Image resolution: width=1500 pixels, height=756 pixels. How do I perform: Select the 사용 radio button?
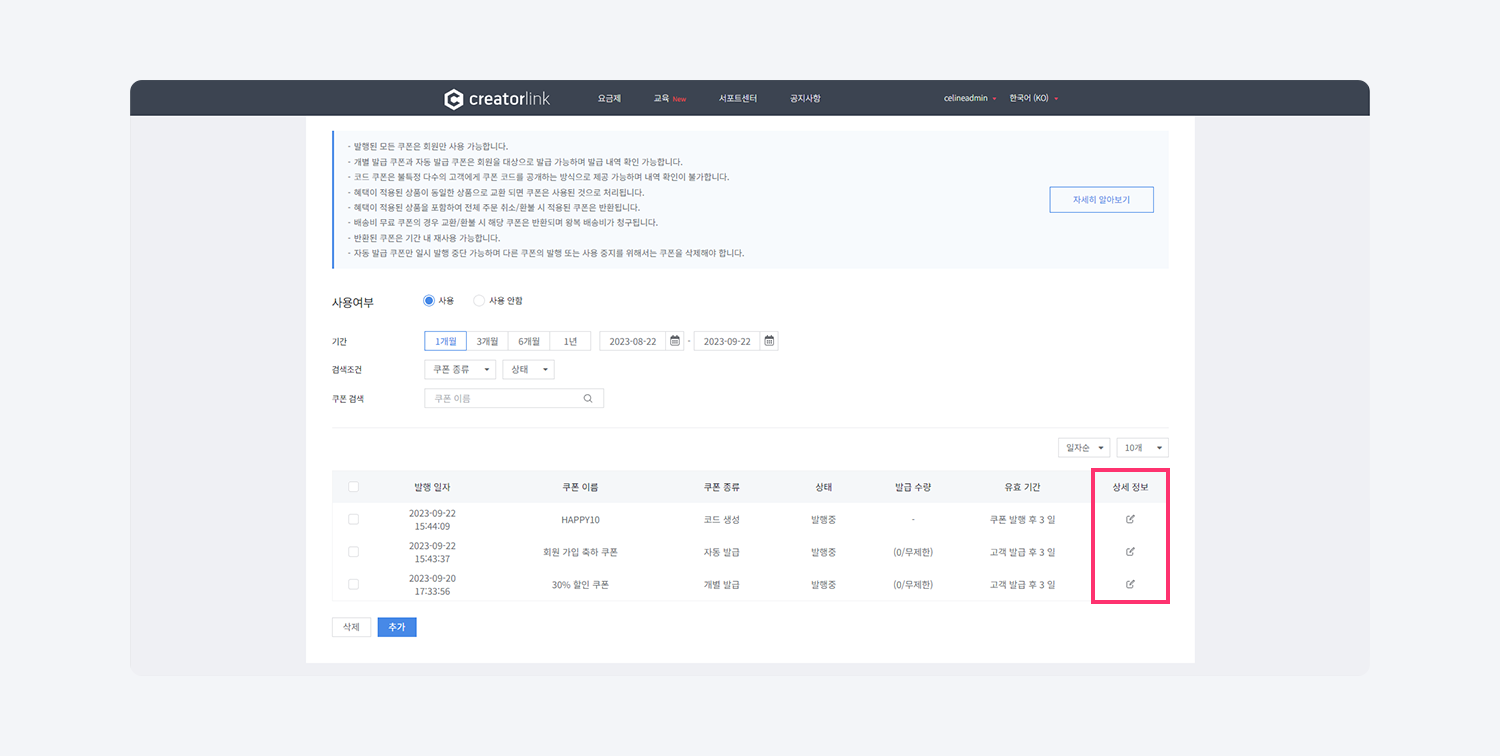(x=429, y=301)
